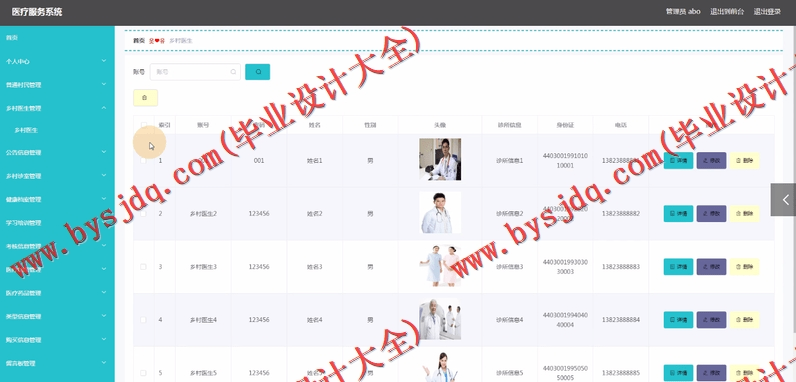Expand the 普通村民管理 sidebar menu

click(57, 85)
